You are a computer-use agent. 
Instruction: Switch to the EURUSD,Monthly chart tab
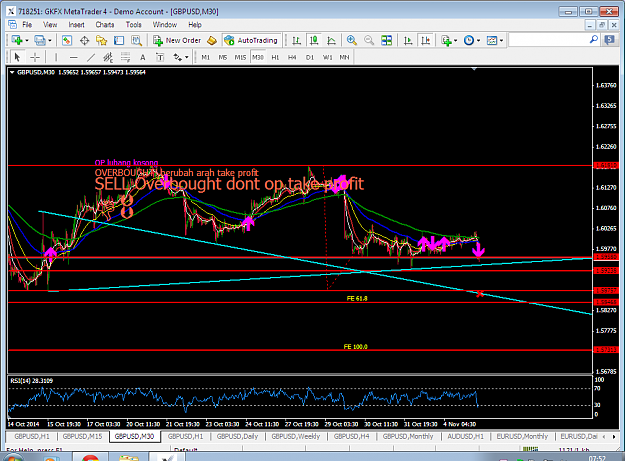522,436
